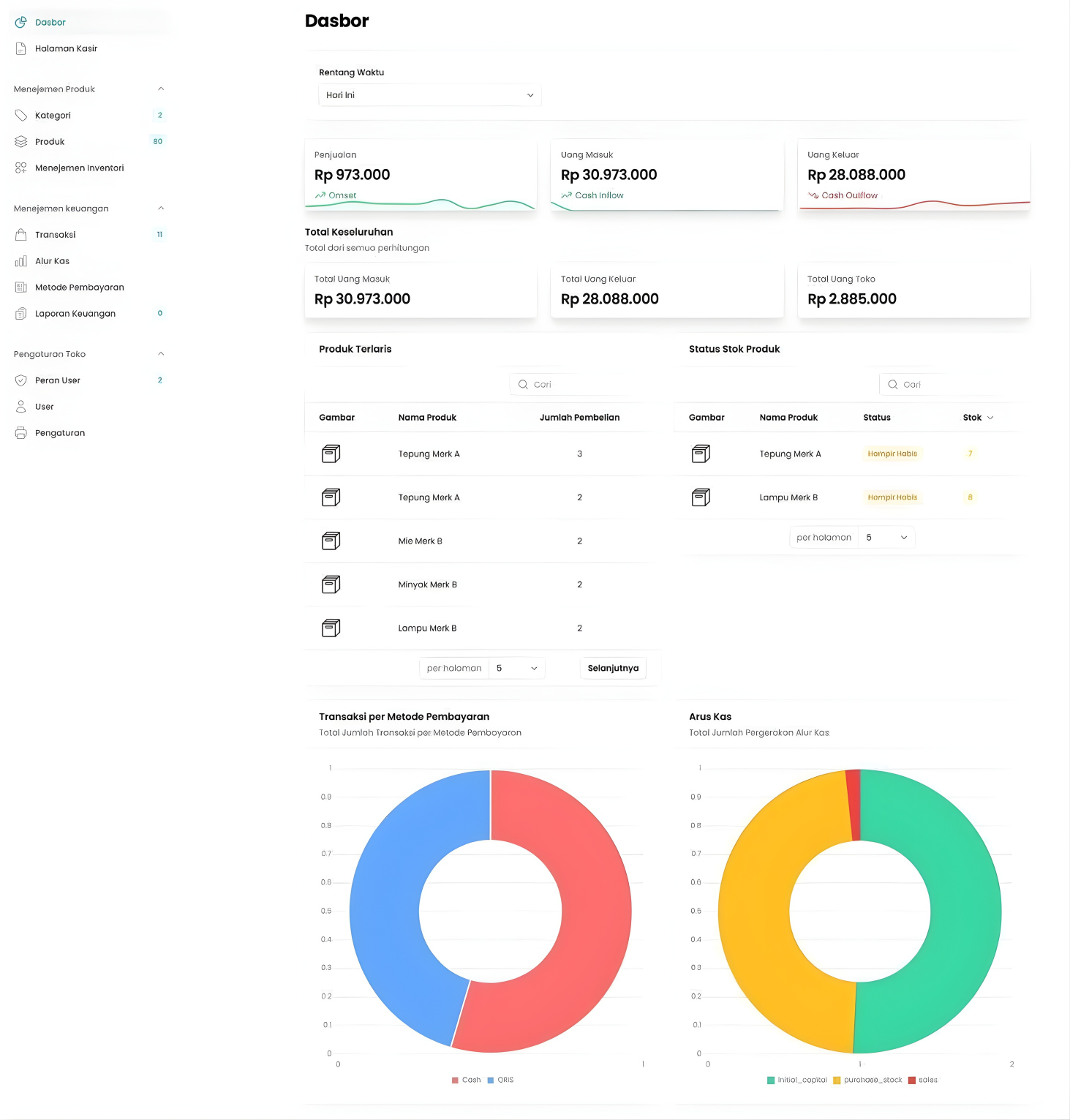The width and height of the screenshot is (1070, 1120).
Task: Open per halaman dropdown under Produk Terlaris
Action: [516, 668]
